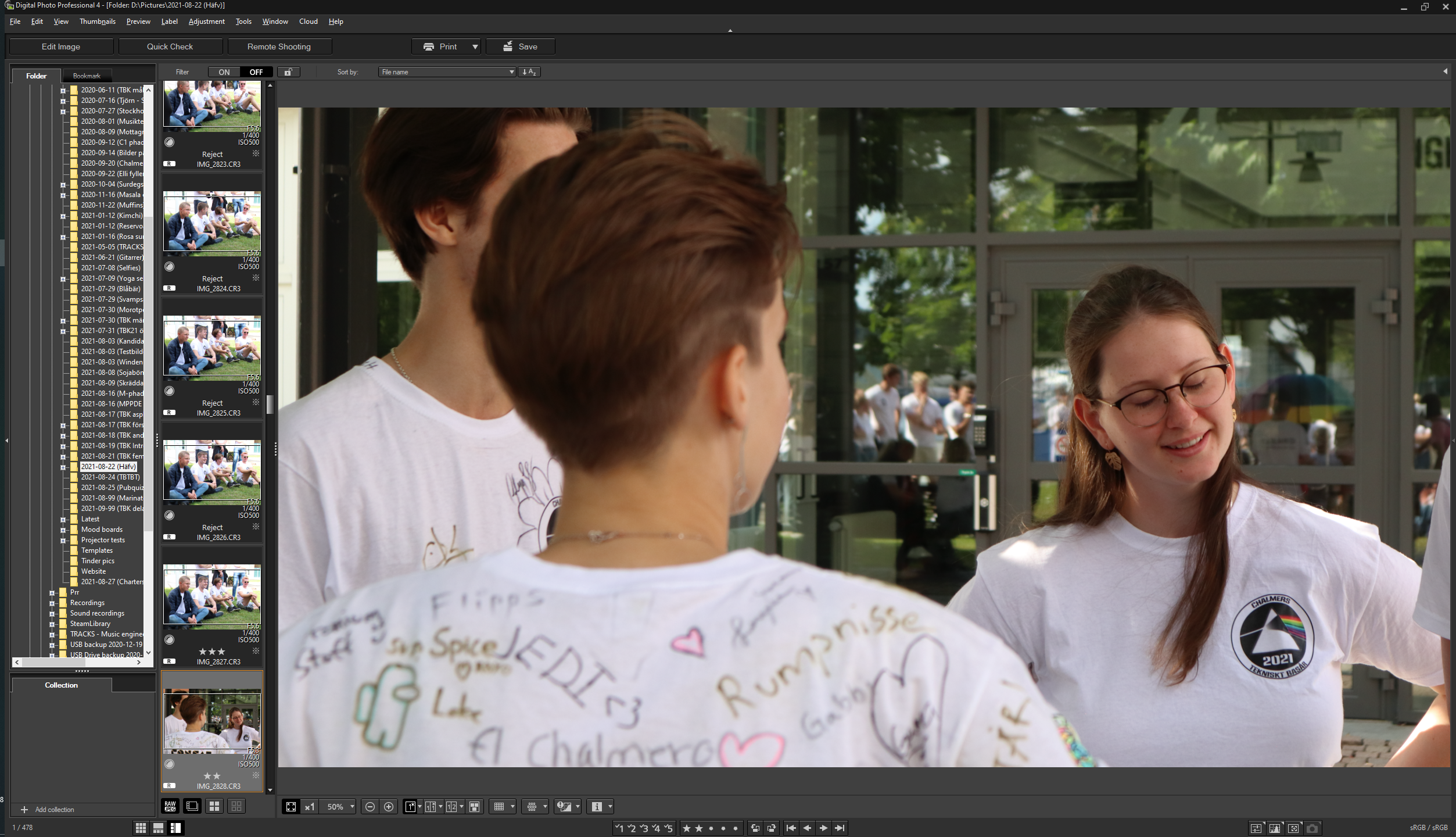Toggle the filter lock padlock
This screenshot has width=1456, height=837.
click(289, 71)
